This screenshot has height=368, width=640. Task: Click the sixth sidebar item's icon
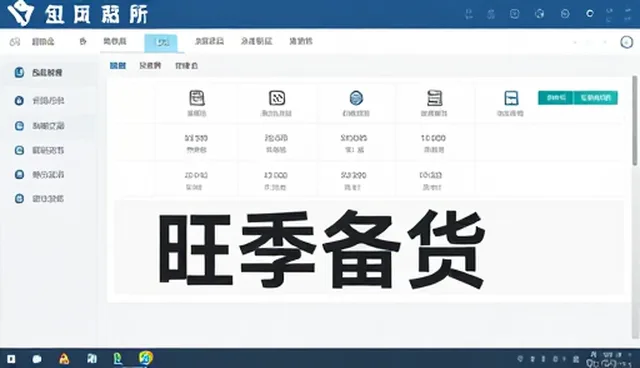pyautogui.click(x=19, y=199)
